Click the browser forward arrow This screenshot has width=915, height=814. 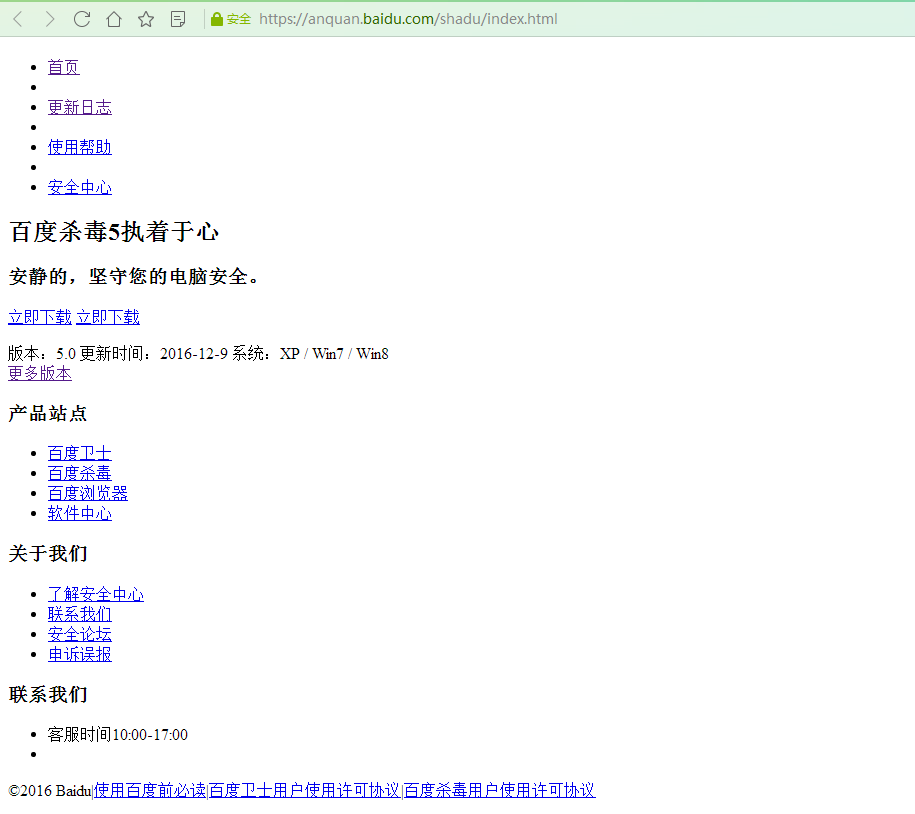tap(50, 19)
